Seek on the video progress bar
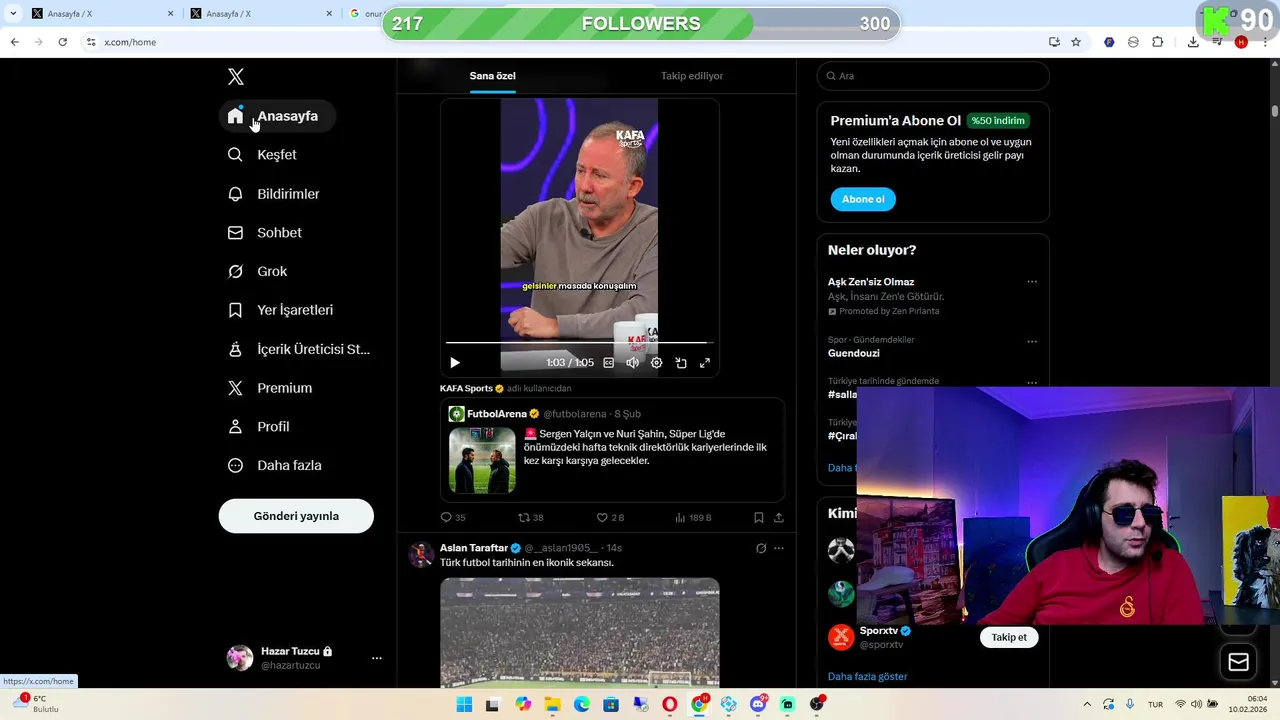 (x=579, y=343)
